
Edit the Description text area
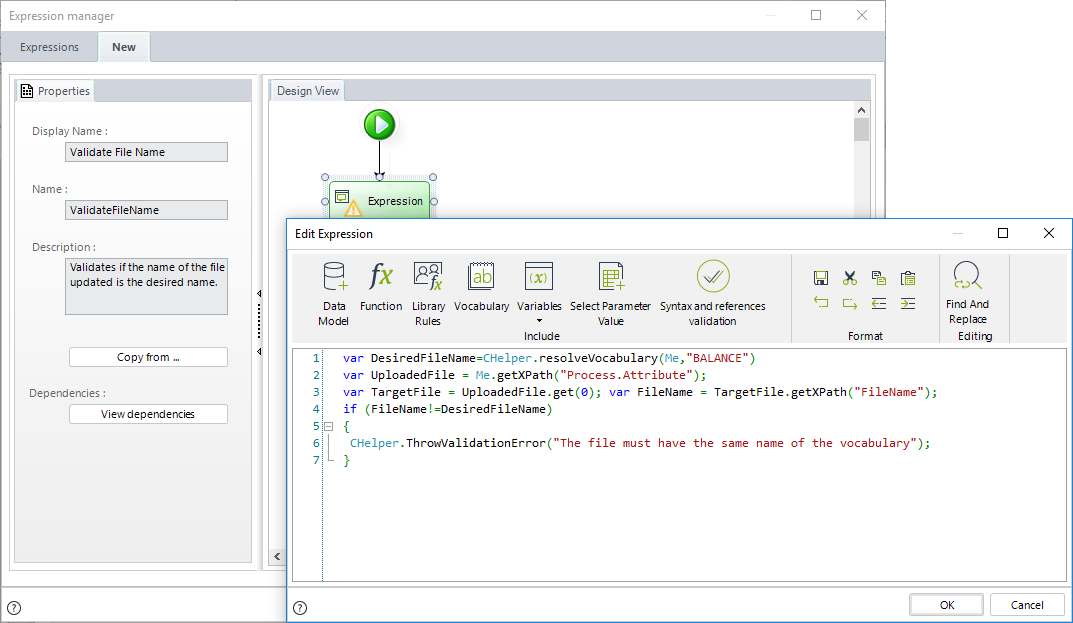[146, 286]
